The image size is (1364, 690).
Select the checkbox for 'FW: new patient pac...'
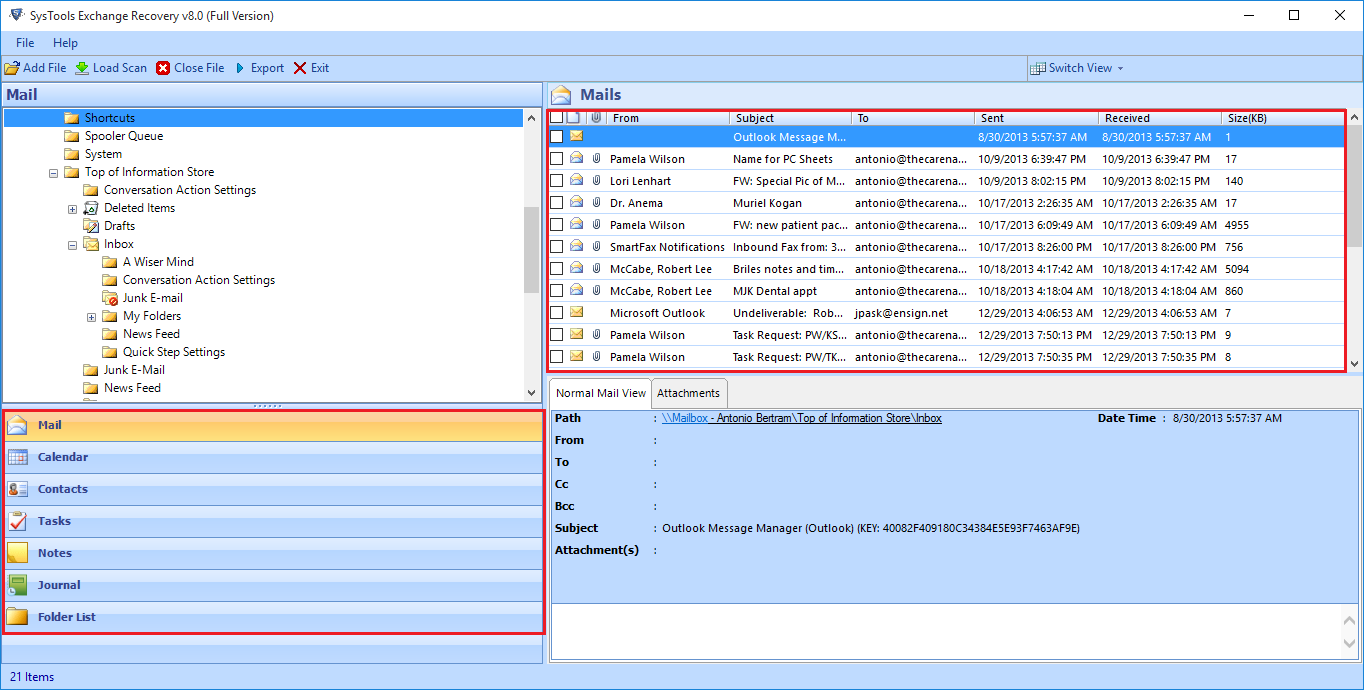pos(556,225)
